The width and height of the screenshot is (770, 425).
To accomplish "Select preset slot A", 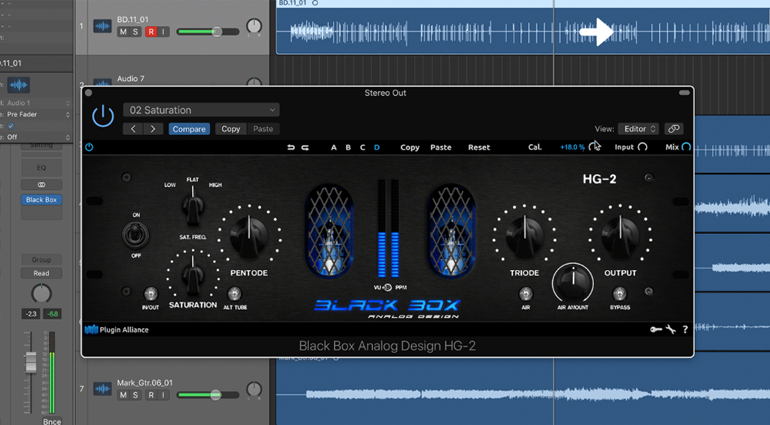I will click(x=334, y=147).
